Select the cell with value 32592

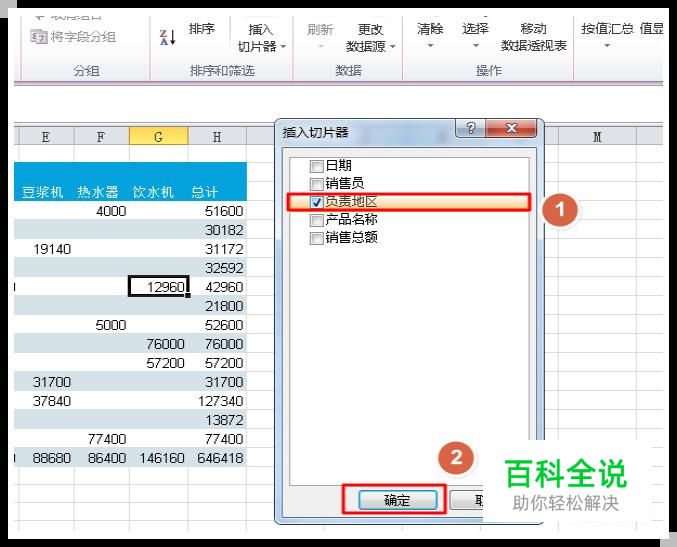pos(217,268)
